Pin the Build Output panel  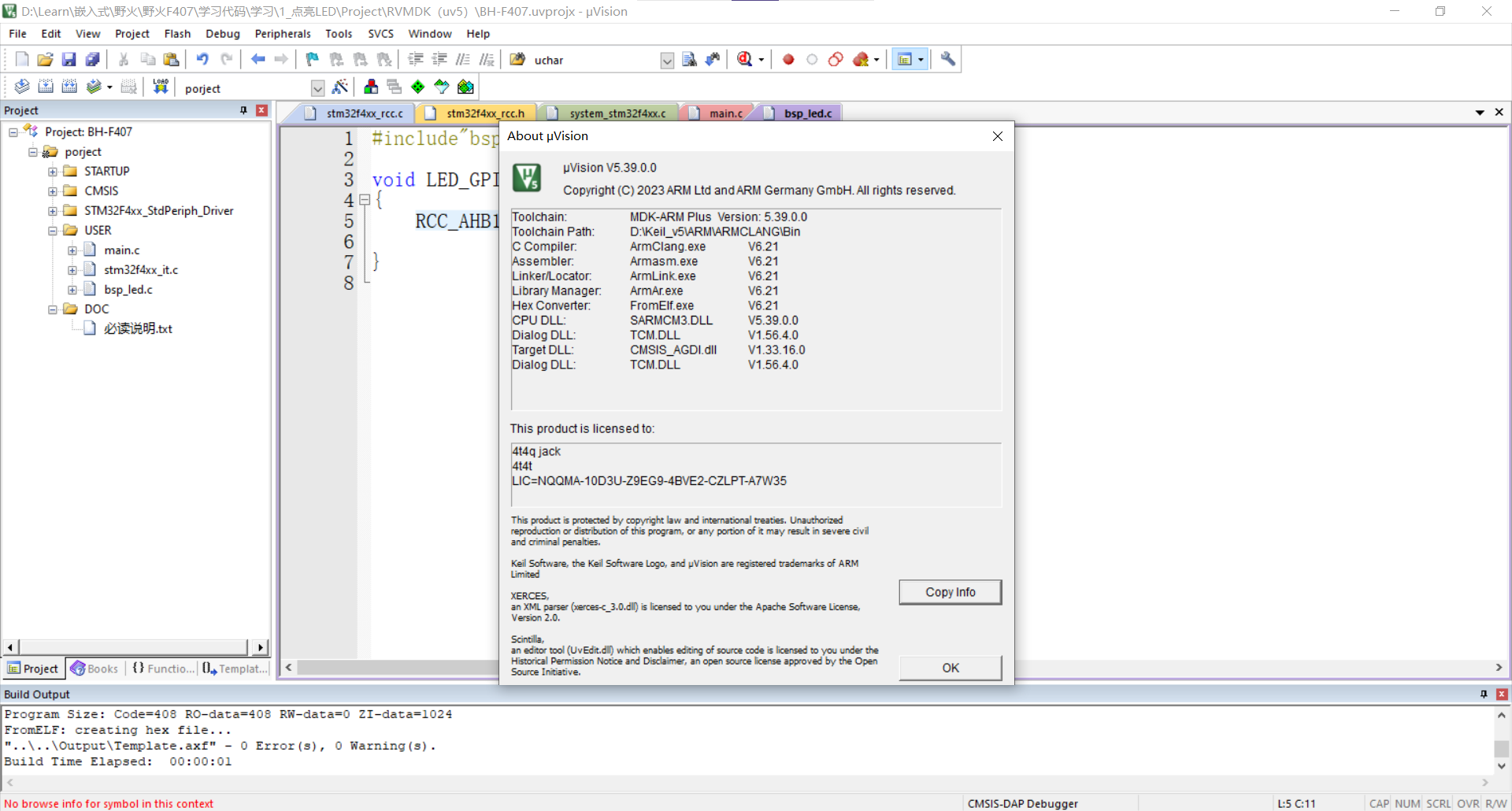(x=1484, y=694)
